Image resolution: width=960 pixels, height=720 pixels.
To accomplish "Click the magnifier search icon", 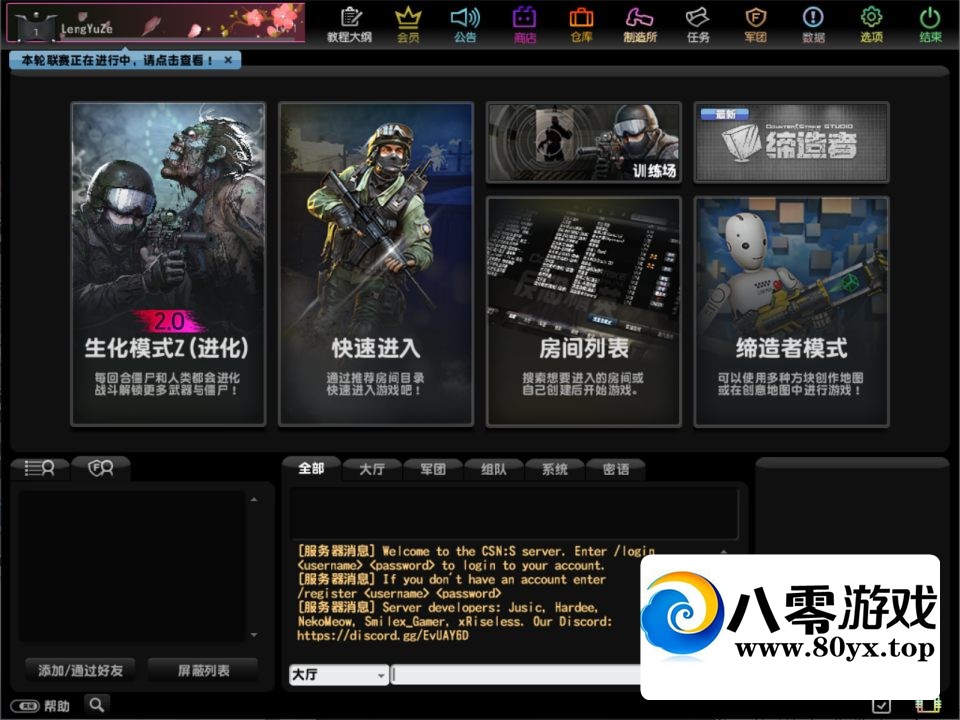I will (97, 705).
